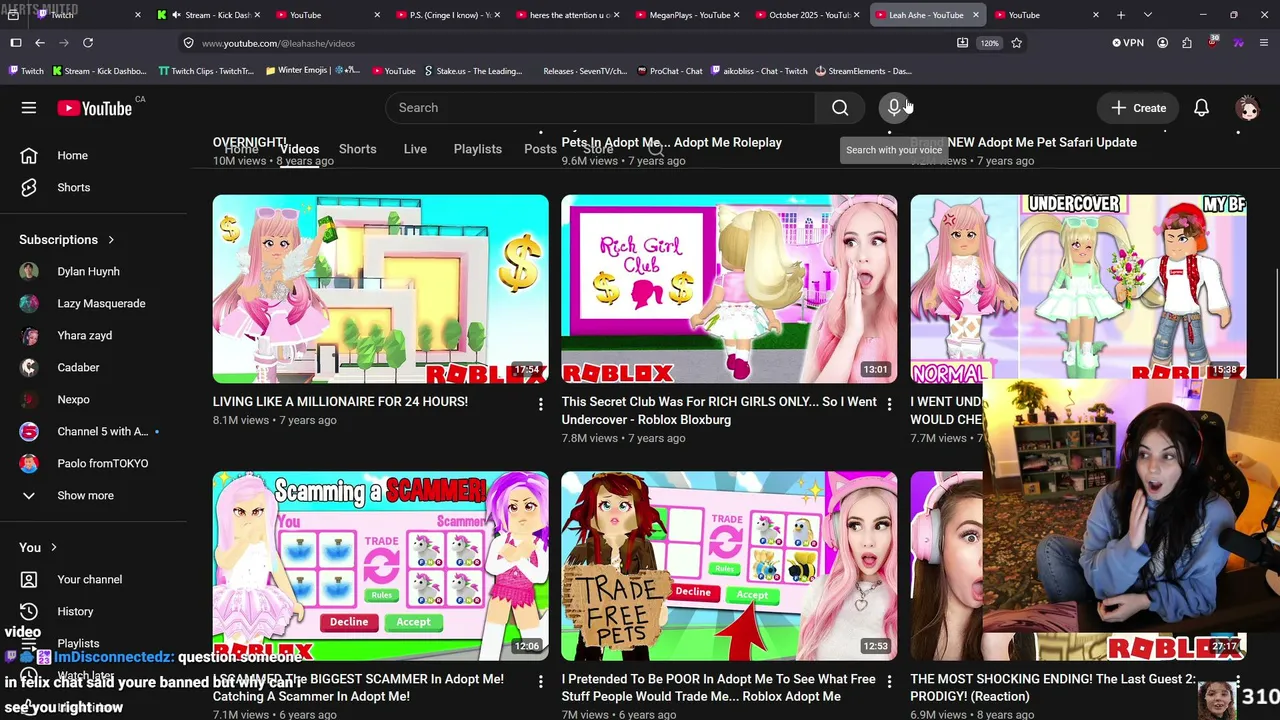Open action menu for LIVING LIKE A MILLIONAIRE video
Viewport: 1280px width, 720px height.
540,404
